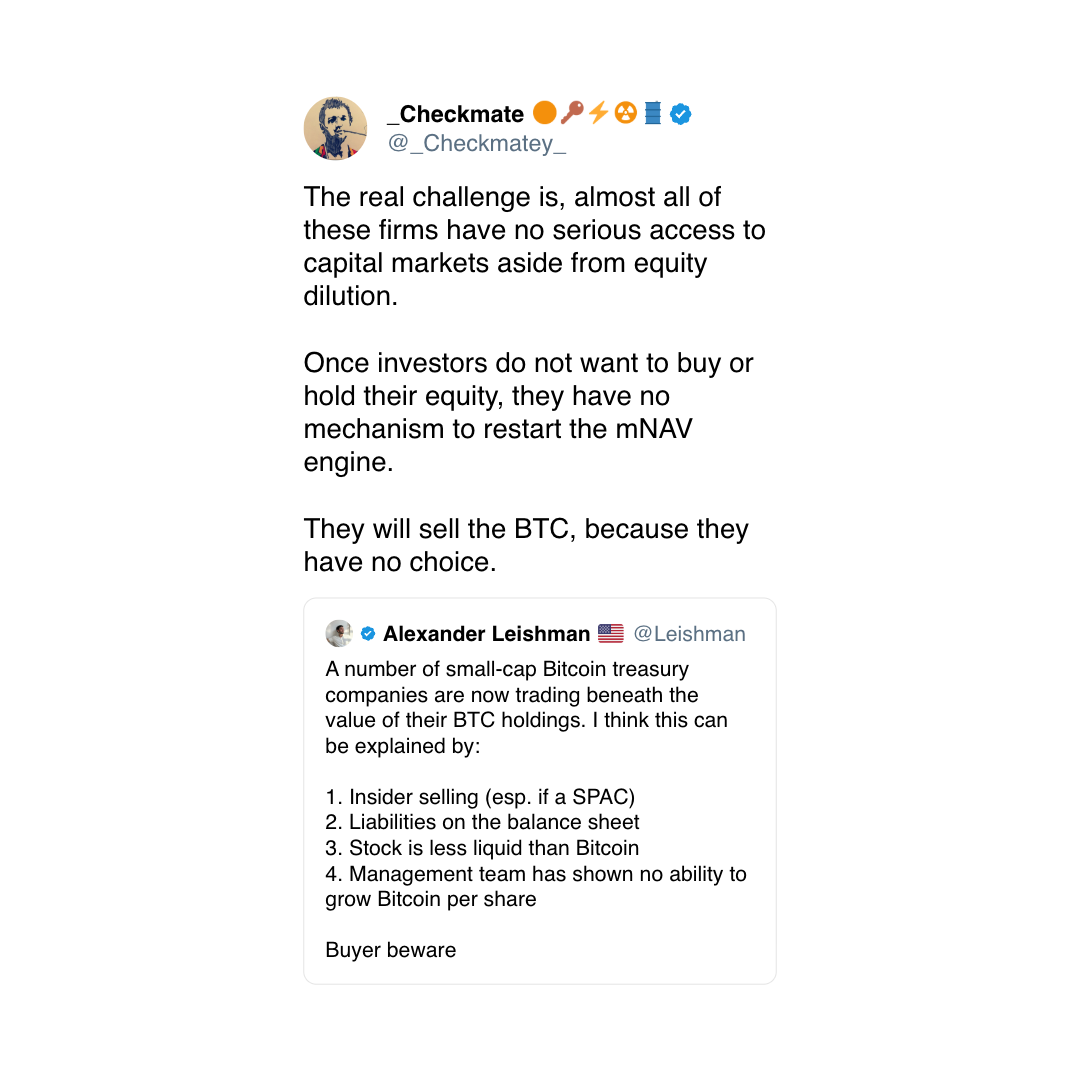Open the @Leishman handle

[x=689, y=634]
